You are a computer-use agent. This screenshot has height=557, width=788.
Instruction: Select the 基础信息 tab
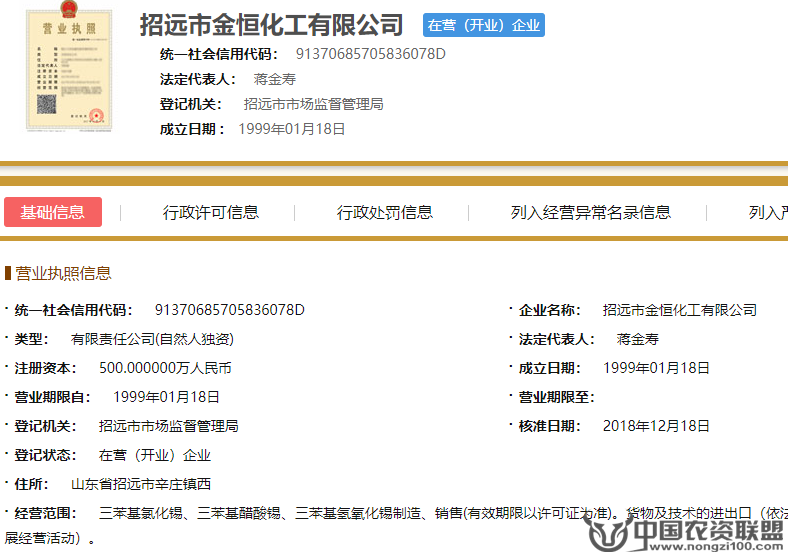click(53, 212)
